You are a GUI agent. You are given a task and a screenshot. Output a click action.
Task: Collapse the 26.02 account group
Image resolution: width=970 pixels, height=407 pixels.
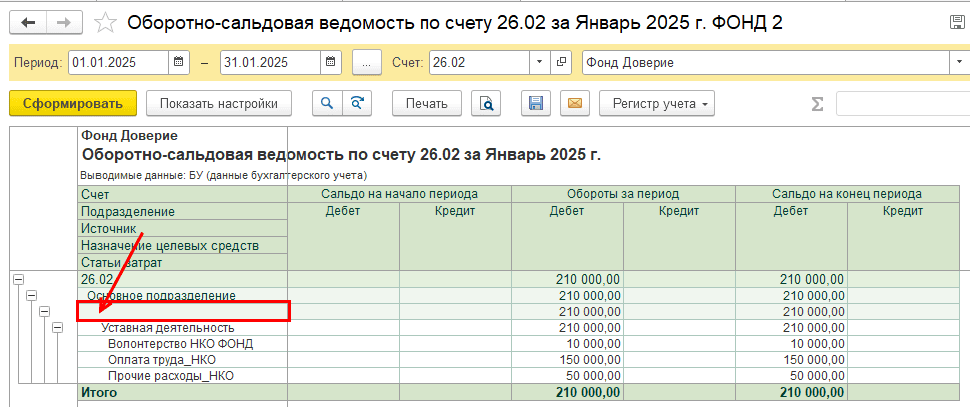pyautogui.click(x=17, y=280)
